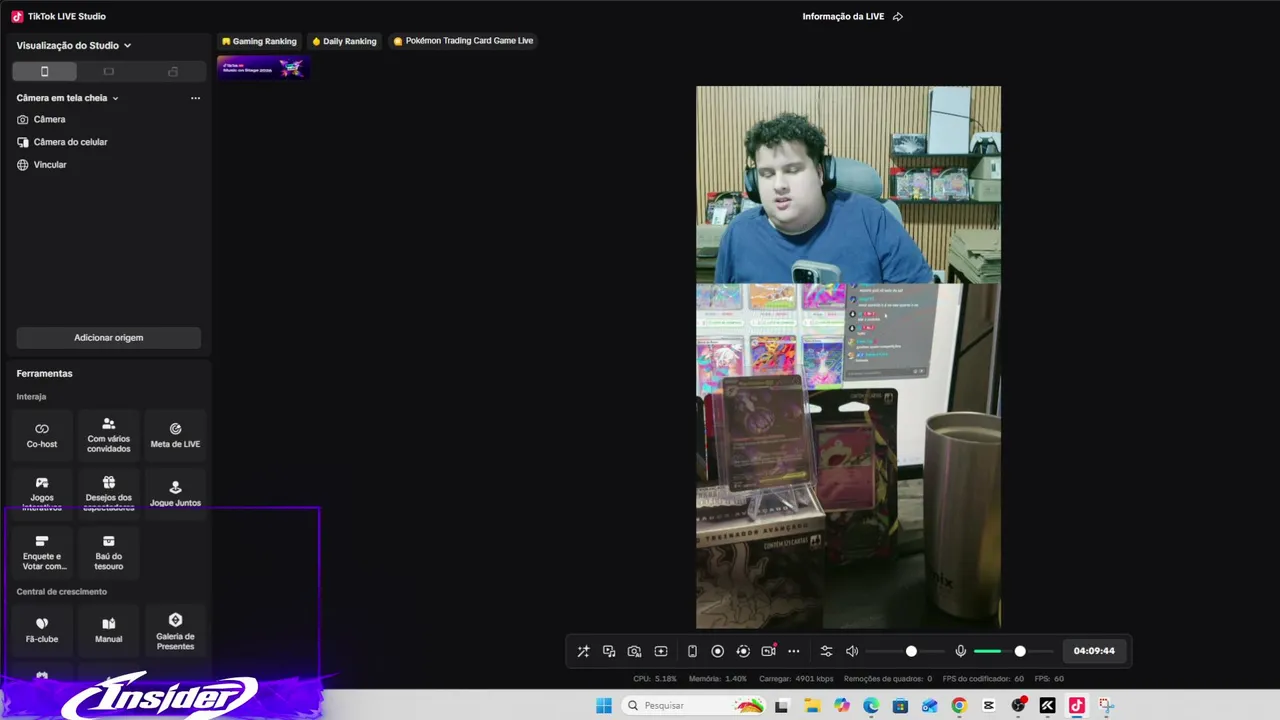Open the Fã-clube tool

coord(42,630)
